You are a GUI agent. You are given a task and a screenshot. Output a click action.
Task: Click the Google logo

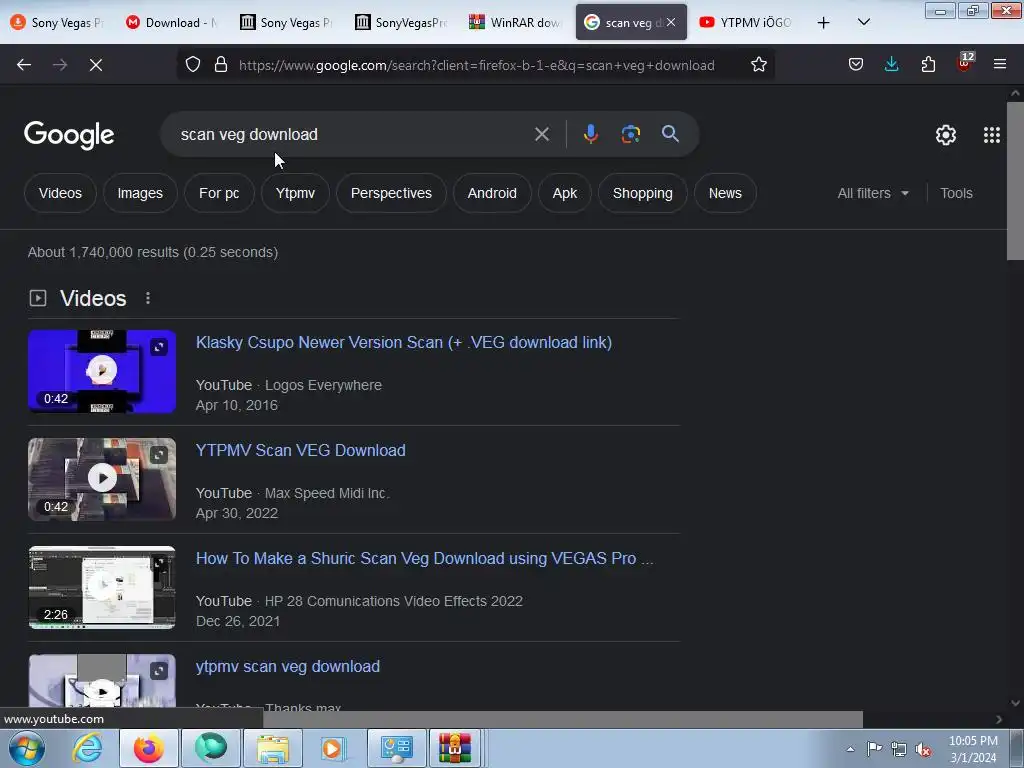pyautogui.click(x=69, y=135)
